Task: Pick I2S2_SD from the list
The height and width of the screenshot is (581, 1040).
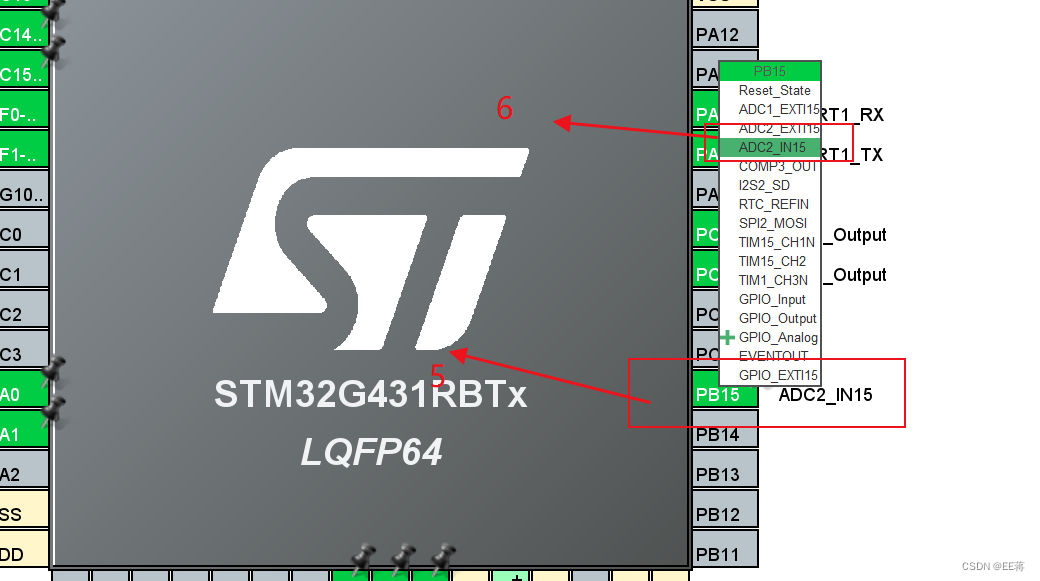Action: [764, 186]
